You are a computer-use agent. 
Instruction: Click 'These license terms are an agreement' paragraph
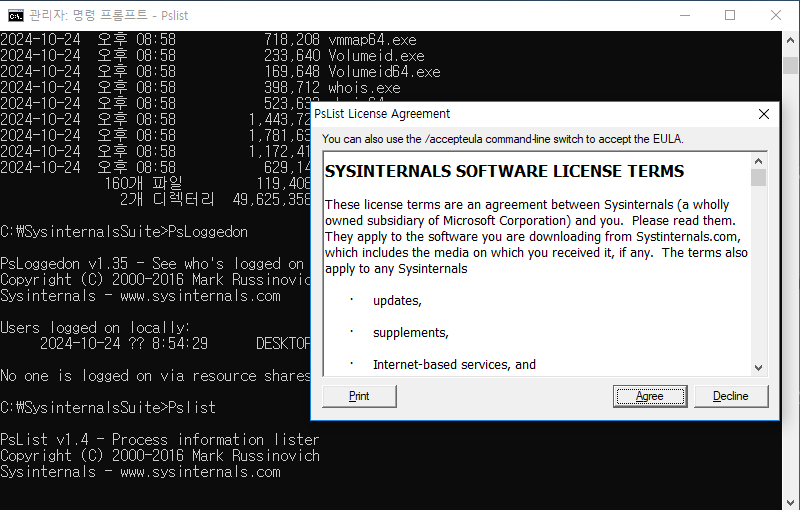tap(537, 237)
